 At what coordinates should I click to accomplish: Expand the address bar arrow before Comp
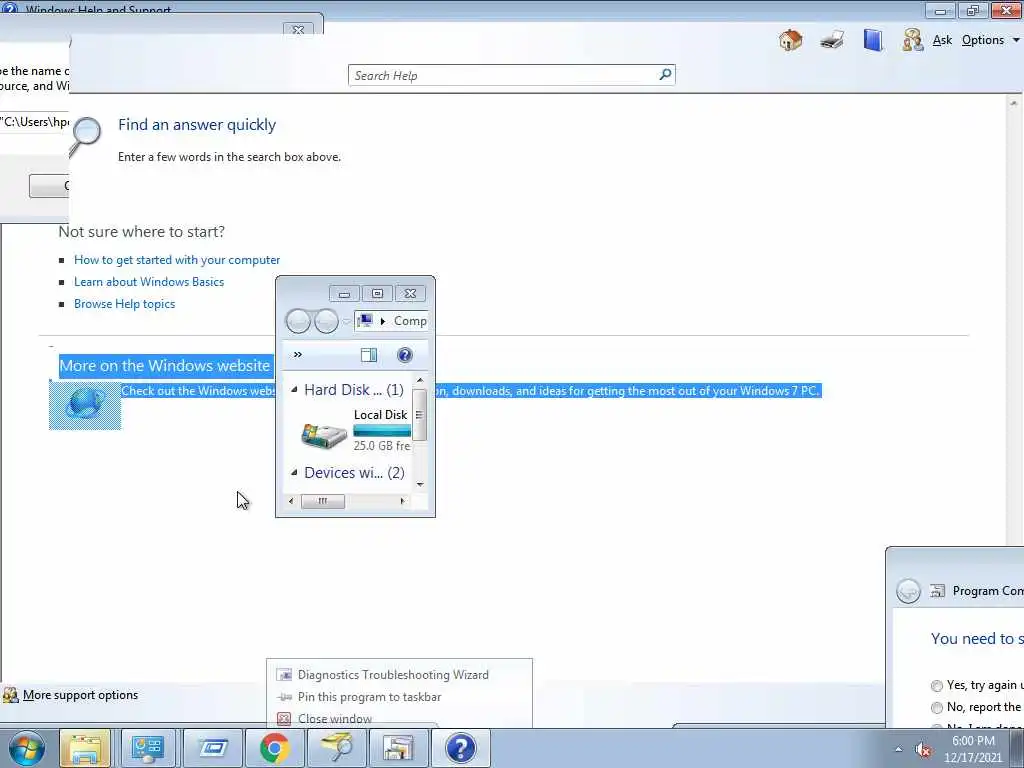pyautogui.click(x=383, y=321)
